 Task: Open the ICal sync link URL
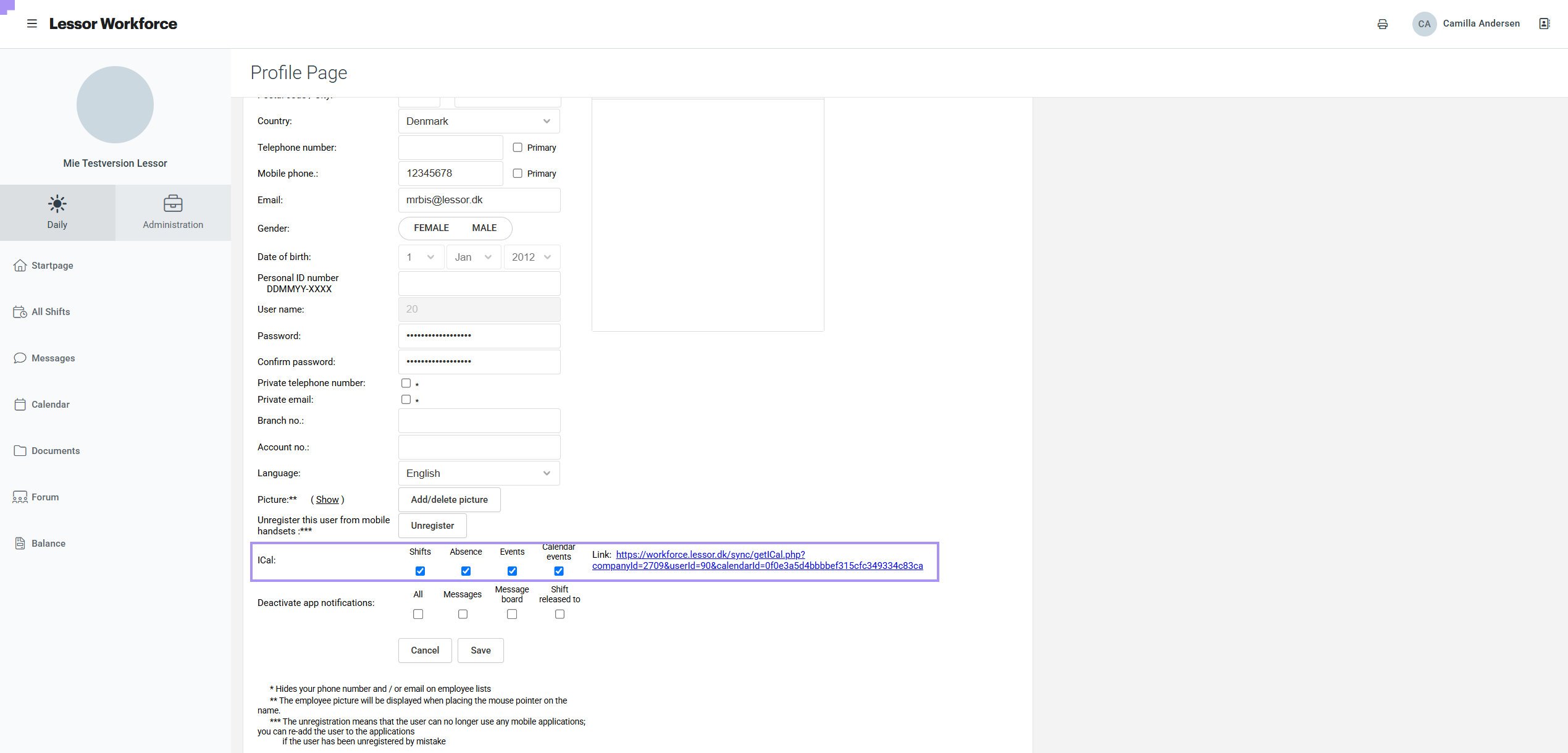(x=757, y=560)
